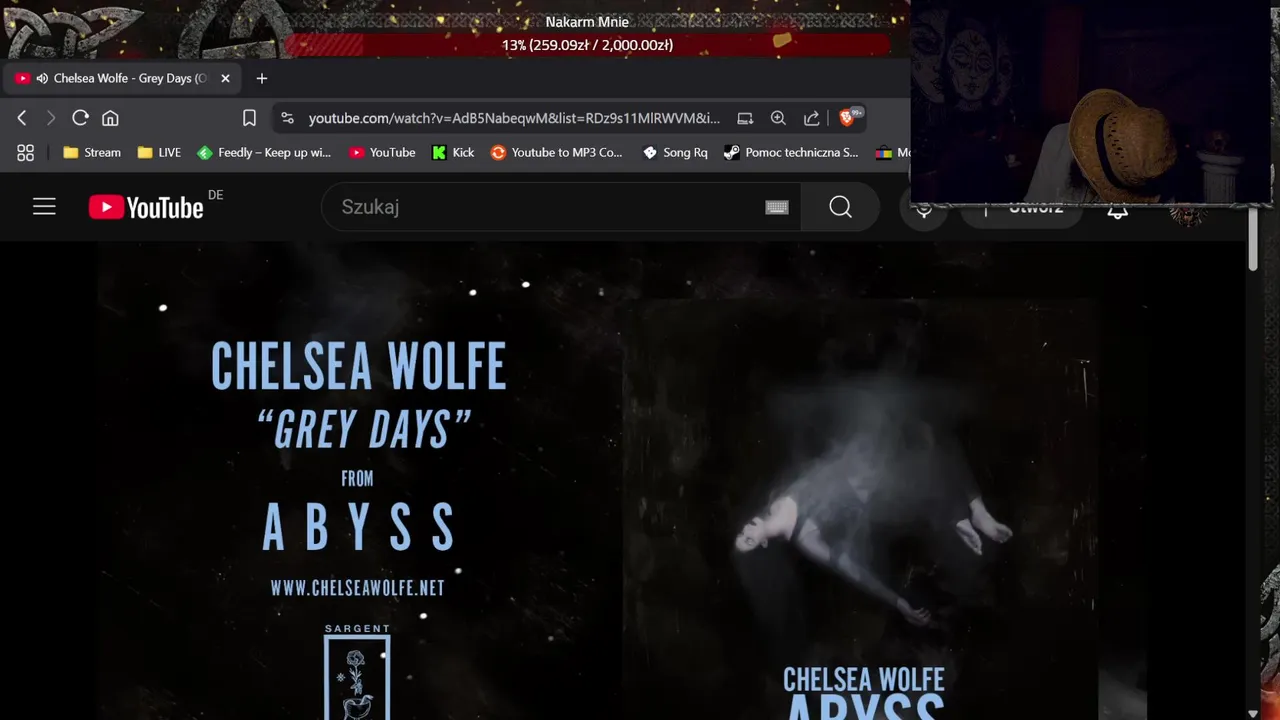
Task: Go back with the browser back arrow
Action: pos(22,118)
